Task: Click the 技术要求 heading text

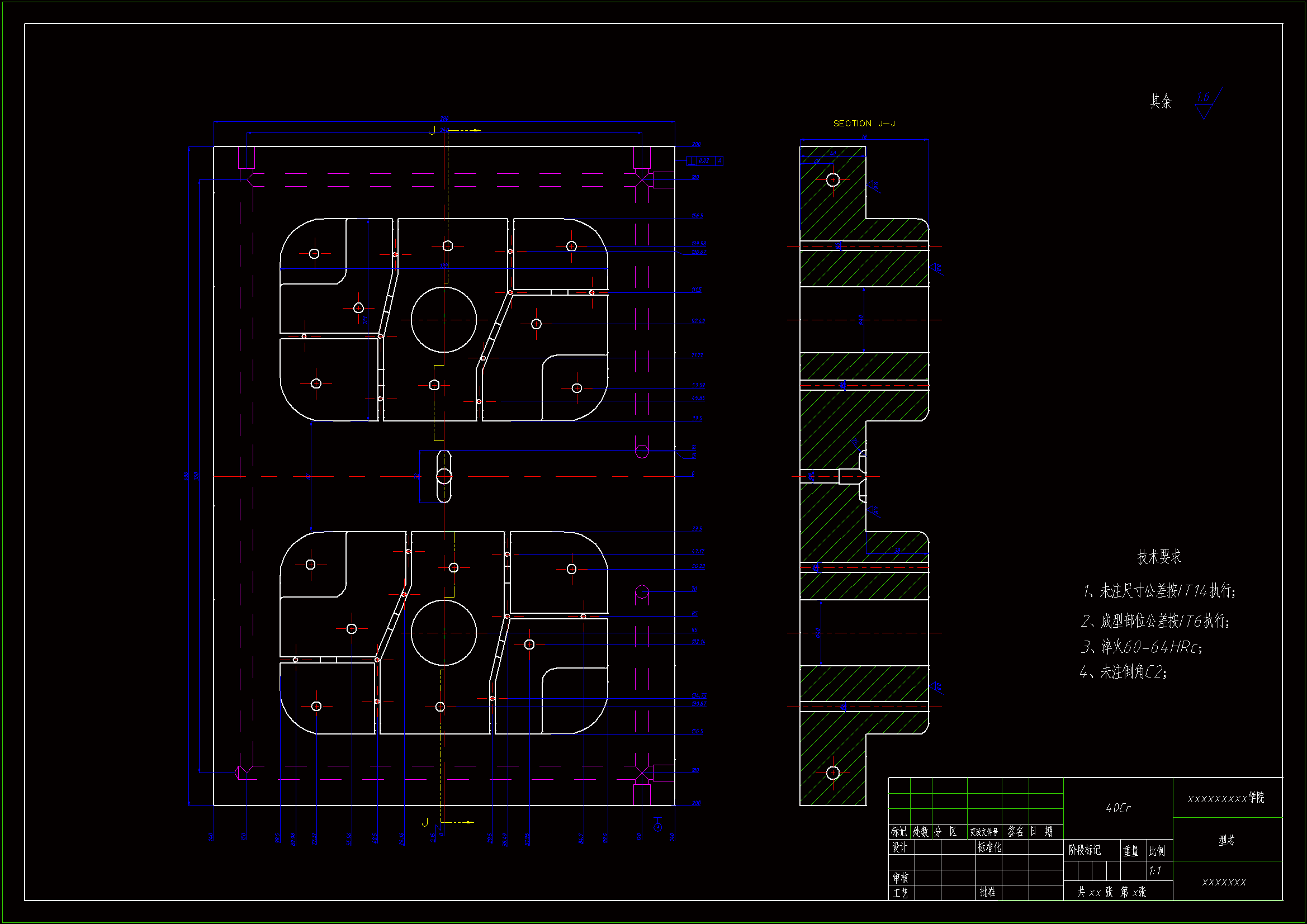Action: click(x=1158, y=557)
